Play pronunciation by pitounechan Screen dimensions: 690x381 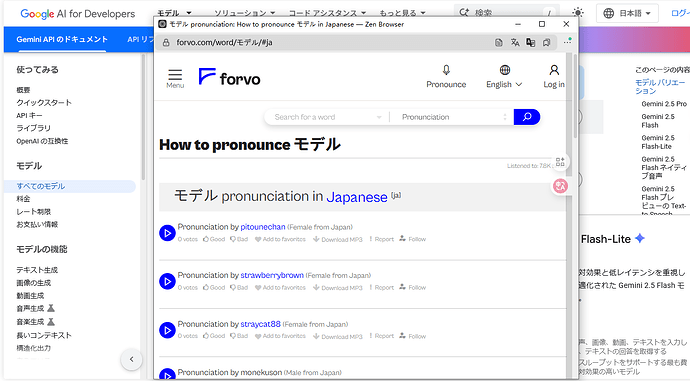pyautogui.click(x=167, y=233)
